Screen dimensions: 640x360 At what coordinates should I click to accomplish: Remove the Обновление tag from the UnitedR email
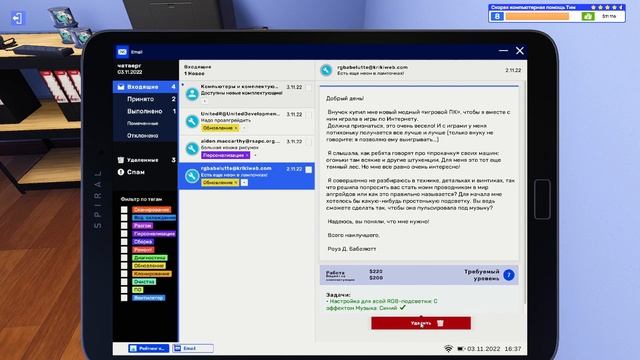click(236, 128)
